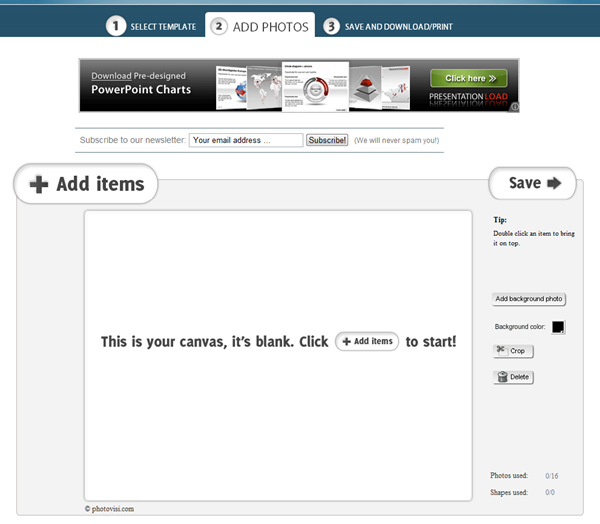The height and width of the screenshot is (524, 600).
Task: Click the Subscribe! button
Action: [327, 140]
